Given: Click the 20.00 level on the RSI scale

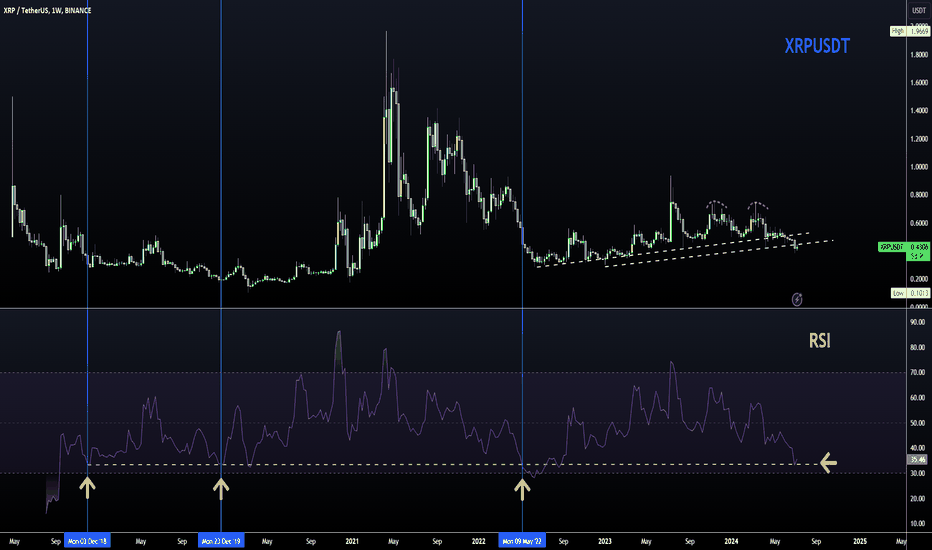Looking at the screenshot, I should pos(918,499).
